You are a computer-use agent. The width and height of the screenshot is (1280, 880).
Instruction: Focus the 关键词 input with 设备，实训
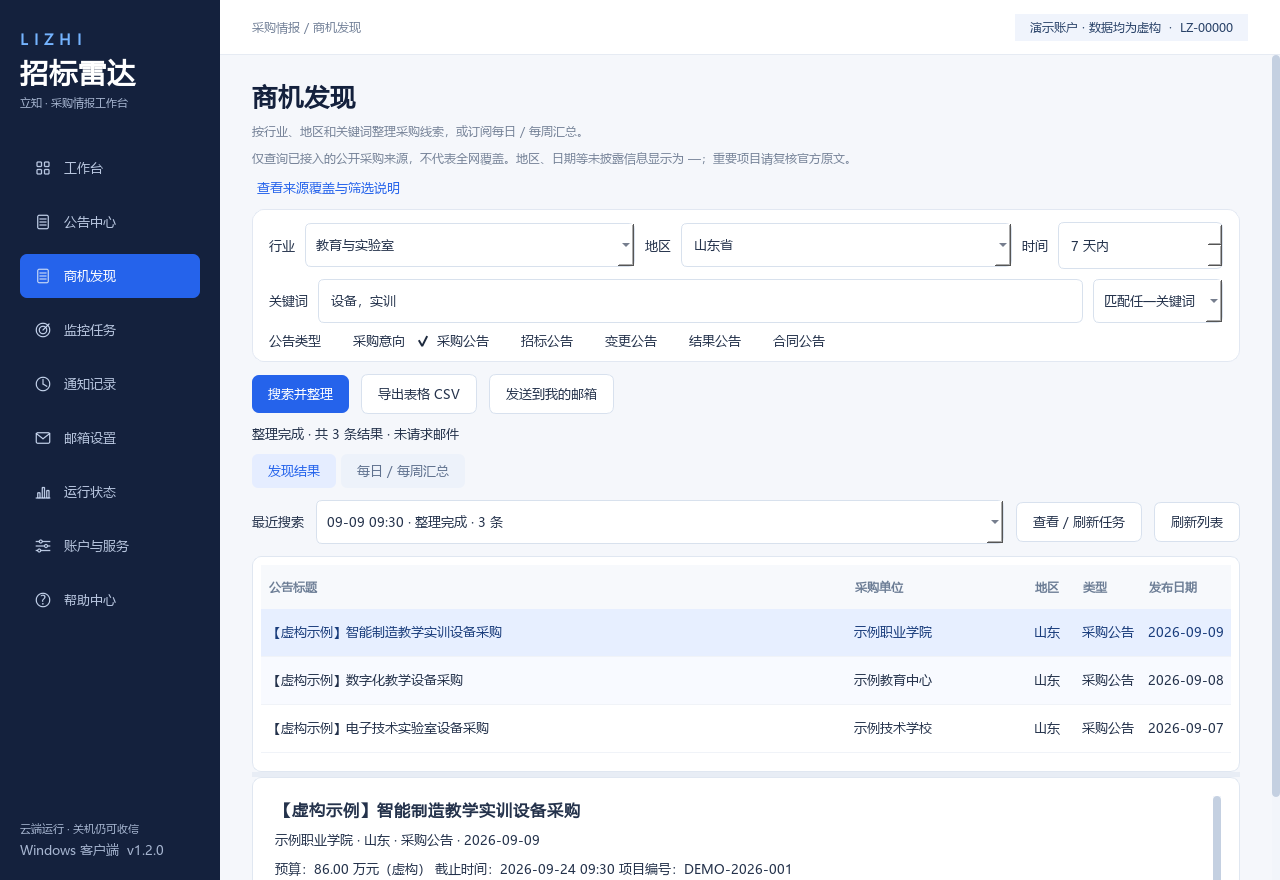pyautogui.click(x=700, y=301)
